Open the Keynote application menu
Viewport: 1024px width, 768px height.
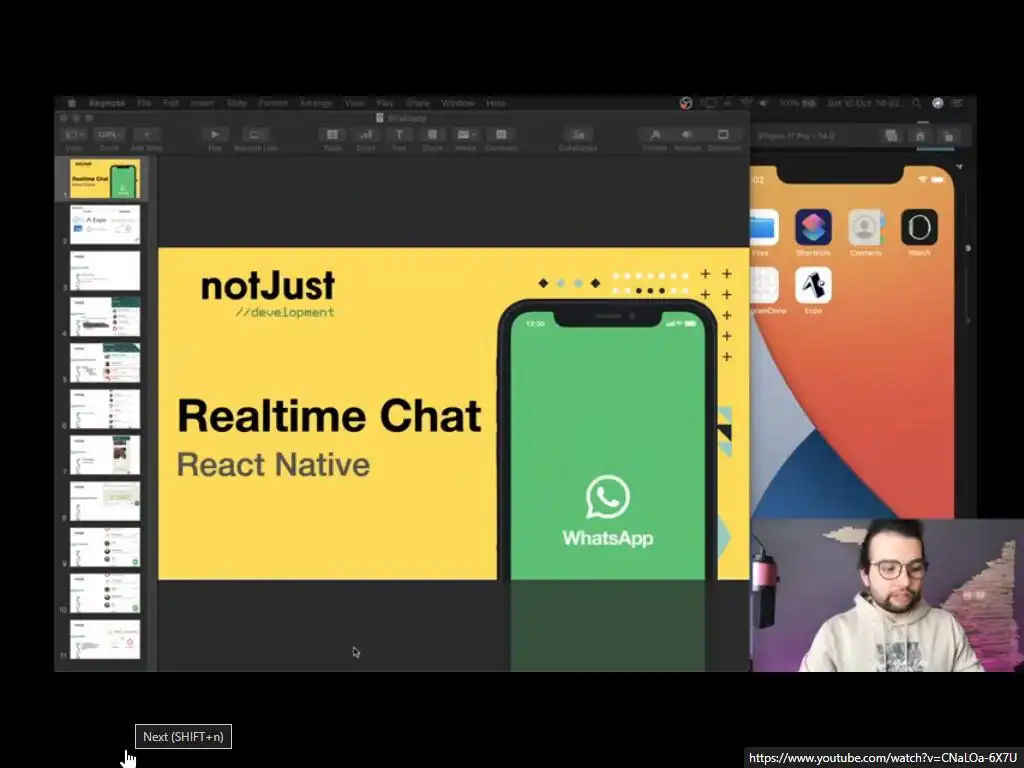(x=107, y=103)
